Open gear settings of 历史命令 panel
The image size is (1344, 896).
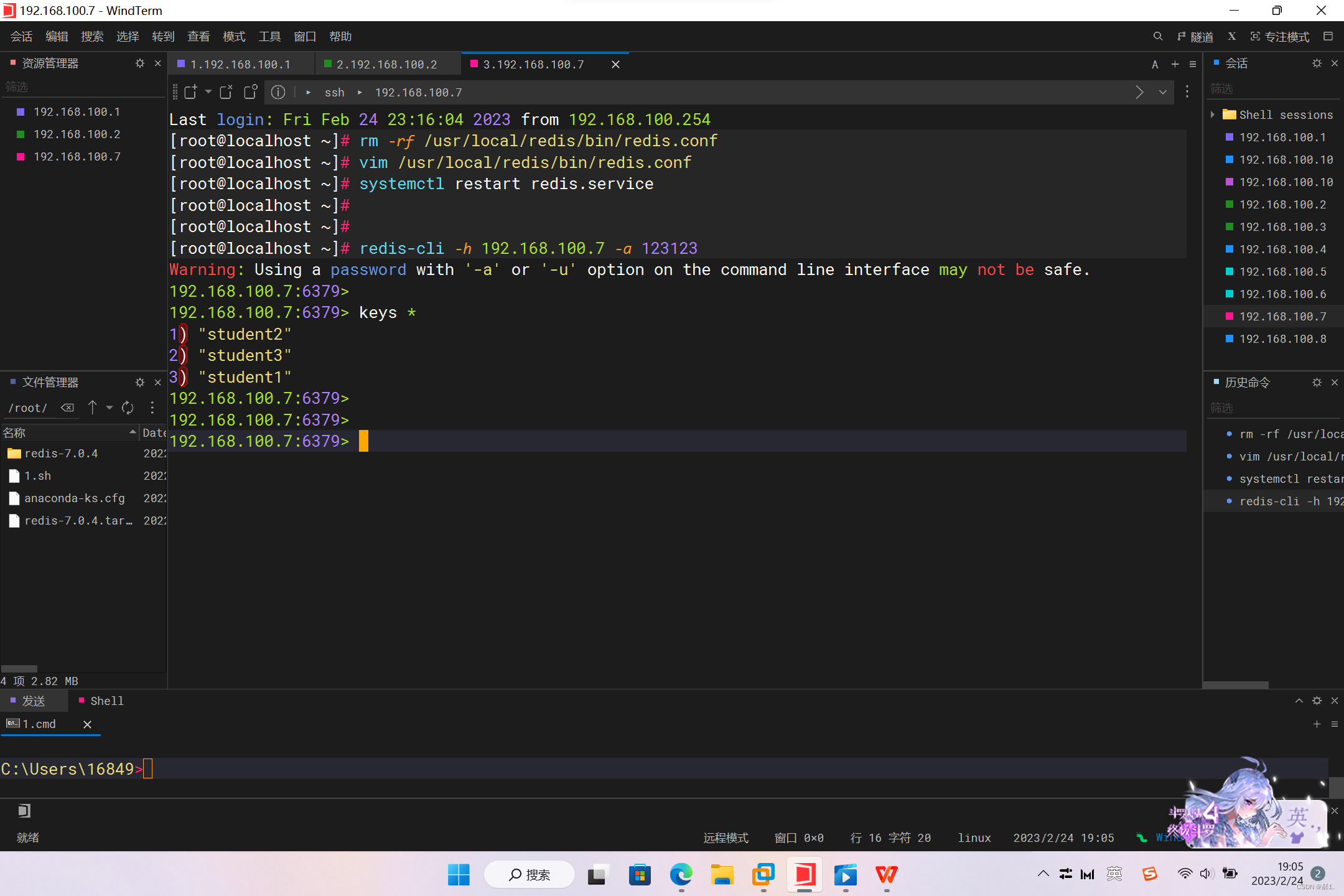click(1317, 383)
